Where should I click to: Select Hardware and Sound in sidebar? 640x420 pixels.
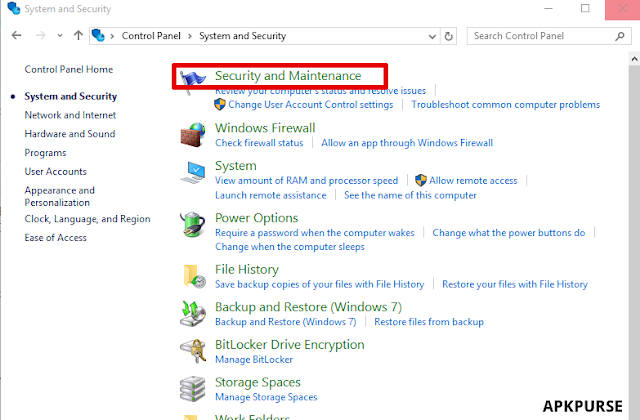point(70,134)
